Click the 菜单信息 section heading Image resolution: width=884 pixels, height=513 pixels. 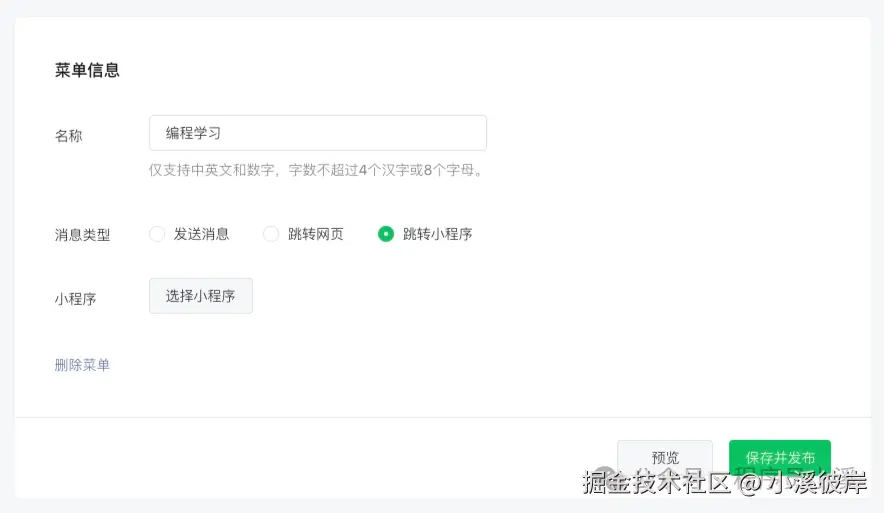(x=87, y=70)
